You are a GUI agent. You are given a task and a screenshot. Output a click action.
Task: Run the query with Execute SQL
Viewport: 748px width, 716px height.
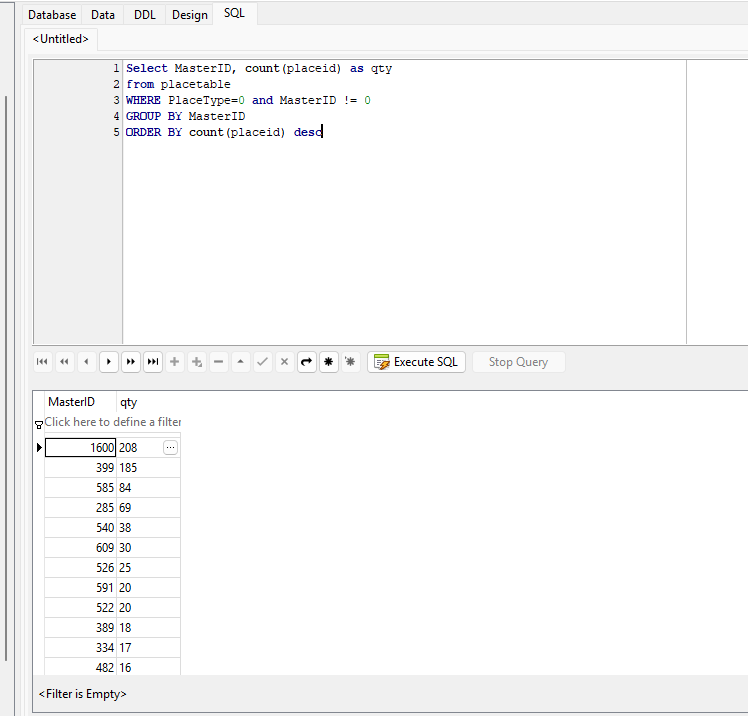(x=416, y=362)
